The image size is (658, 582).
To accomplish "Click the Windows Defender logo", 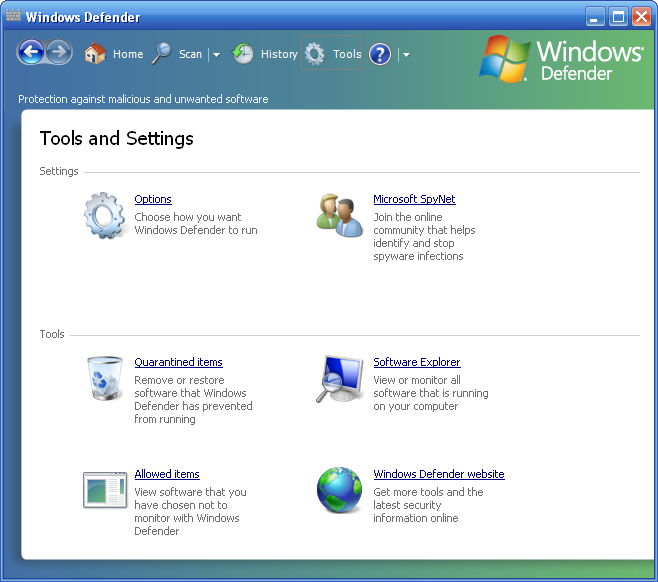I will tap(561, 59).
